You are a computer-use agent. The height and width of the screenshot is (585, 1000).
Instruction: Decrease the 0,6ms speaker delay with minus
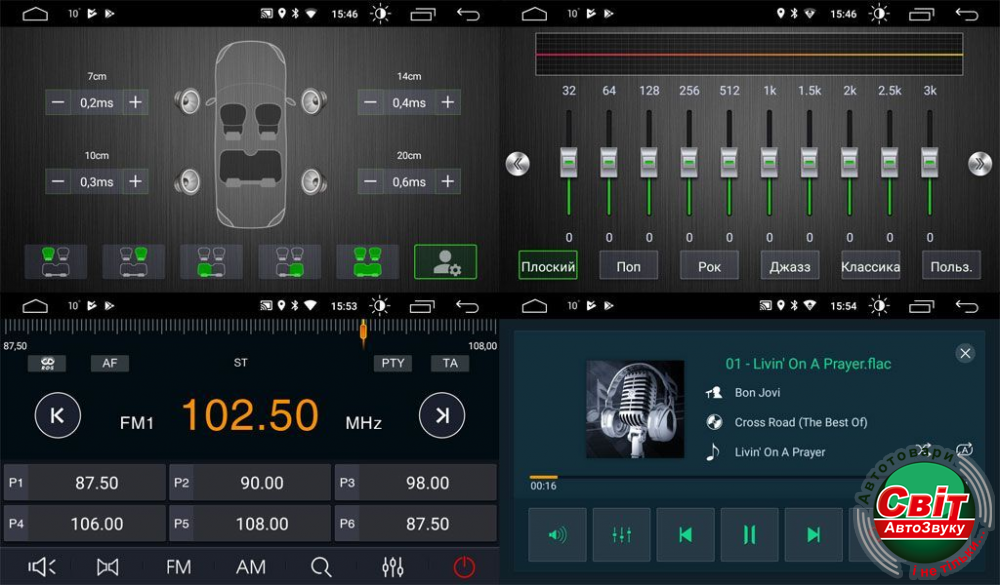pyautogui.click(x=371, y=181)
